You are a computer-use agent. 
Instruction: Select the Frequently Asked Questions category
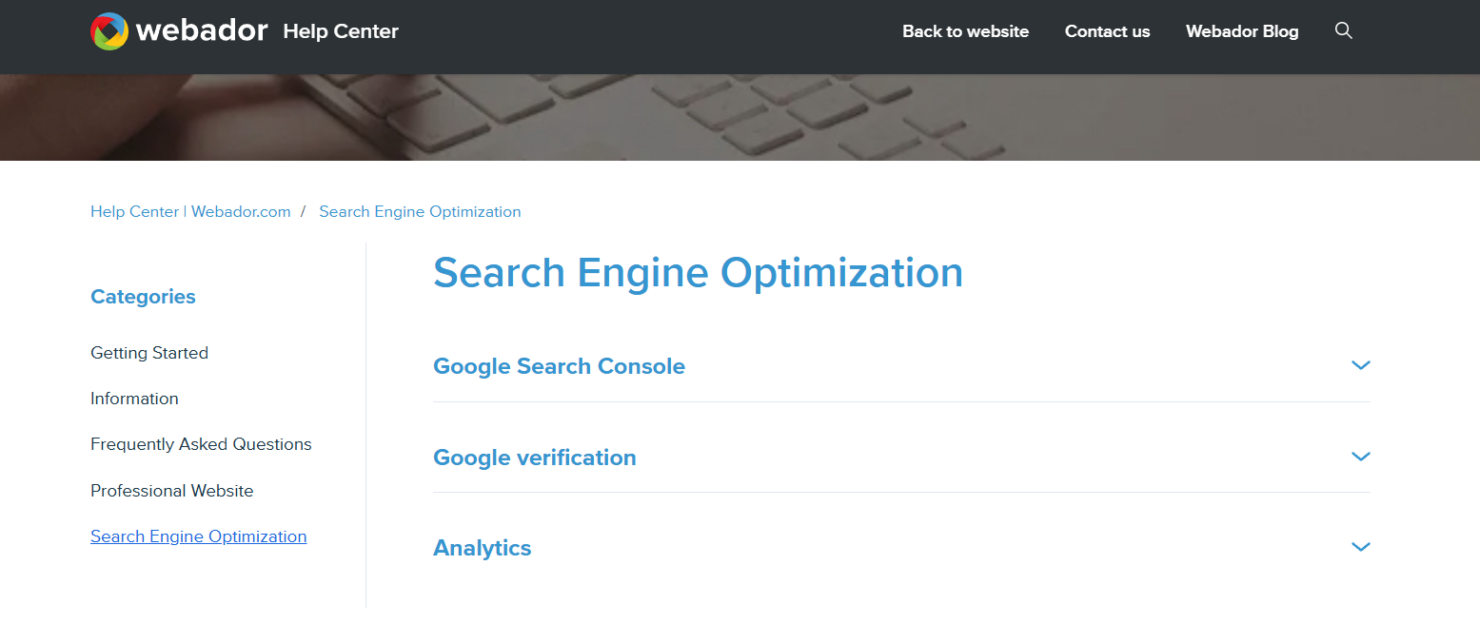[201, 444]
